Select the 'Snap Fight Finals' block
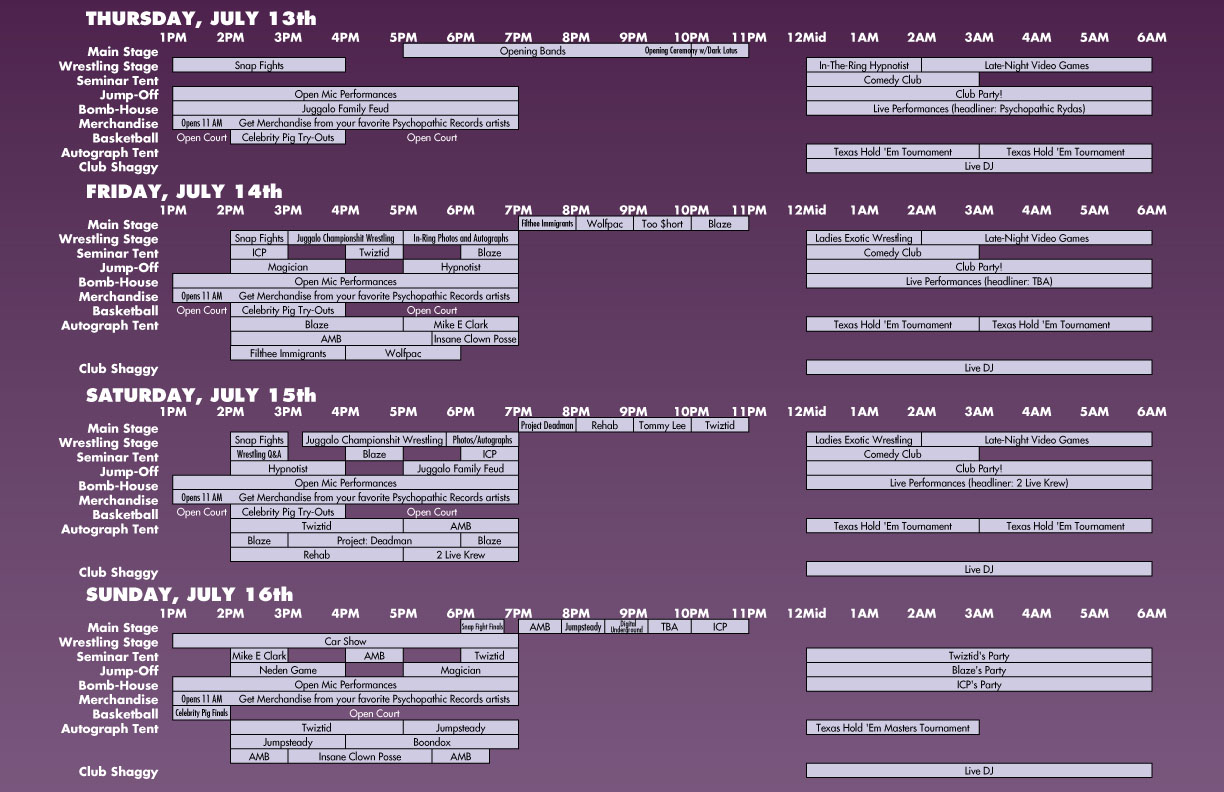Viewport: 1224px width, 792px height. tap(482, 627)
